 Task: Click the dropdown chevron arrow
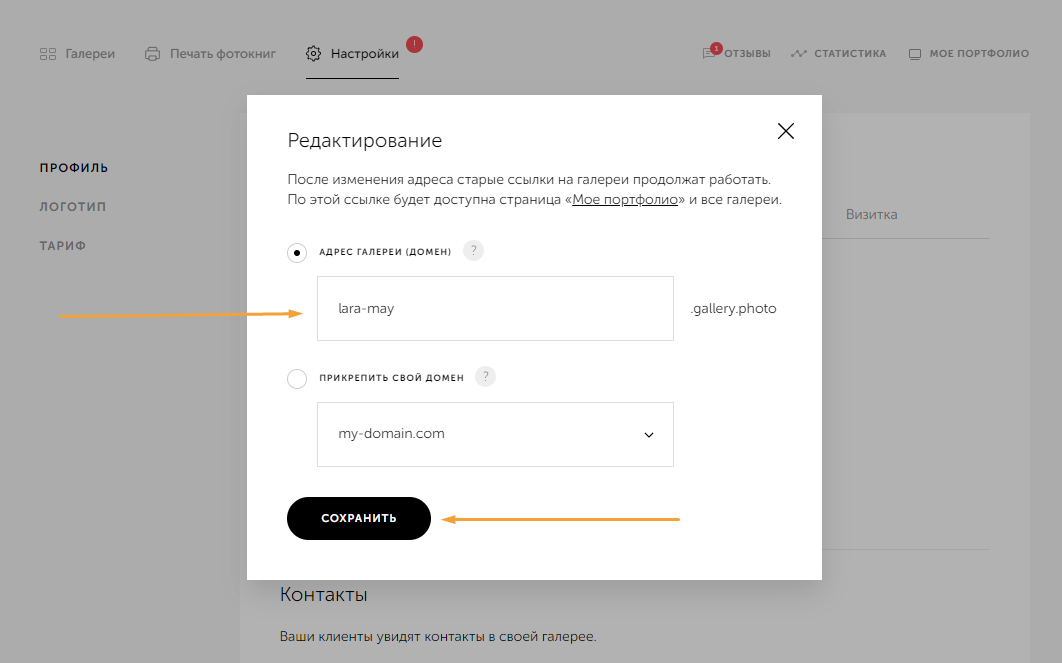(649, 435)
